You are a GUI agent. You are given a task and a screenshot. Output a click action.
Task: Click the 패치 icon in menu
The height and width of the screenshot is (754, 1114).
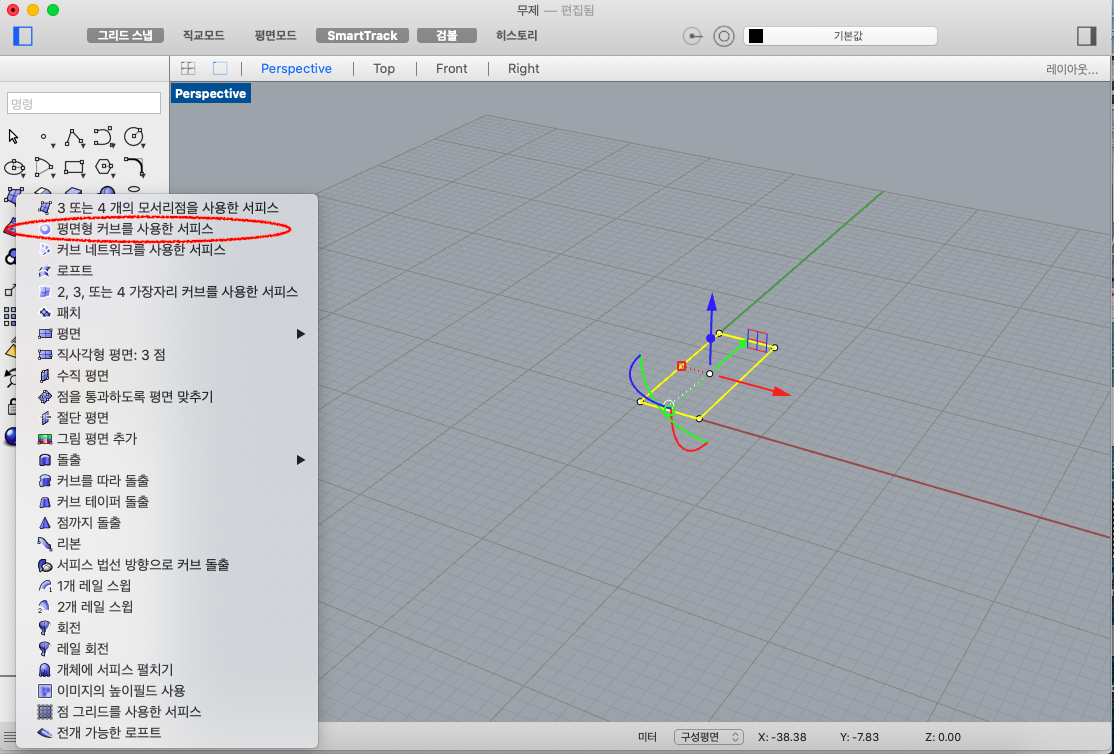click(x=45, y=313)
